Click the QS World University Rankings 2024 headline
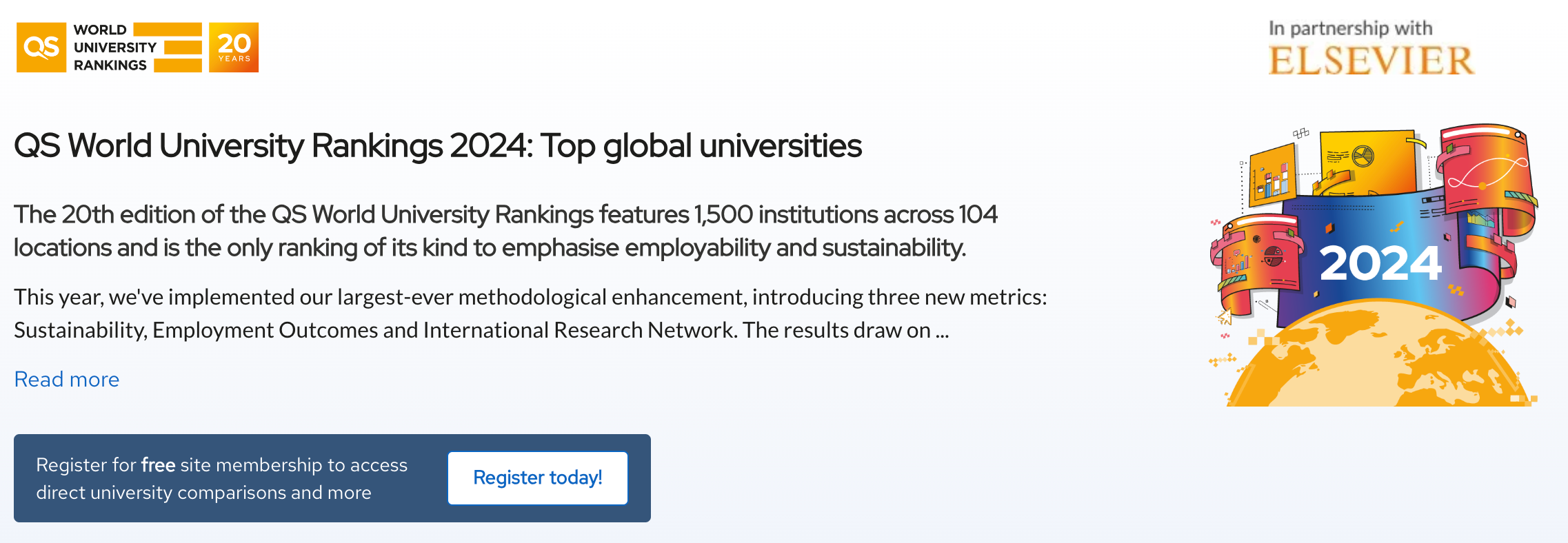1568x543 pixels. 437,145
